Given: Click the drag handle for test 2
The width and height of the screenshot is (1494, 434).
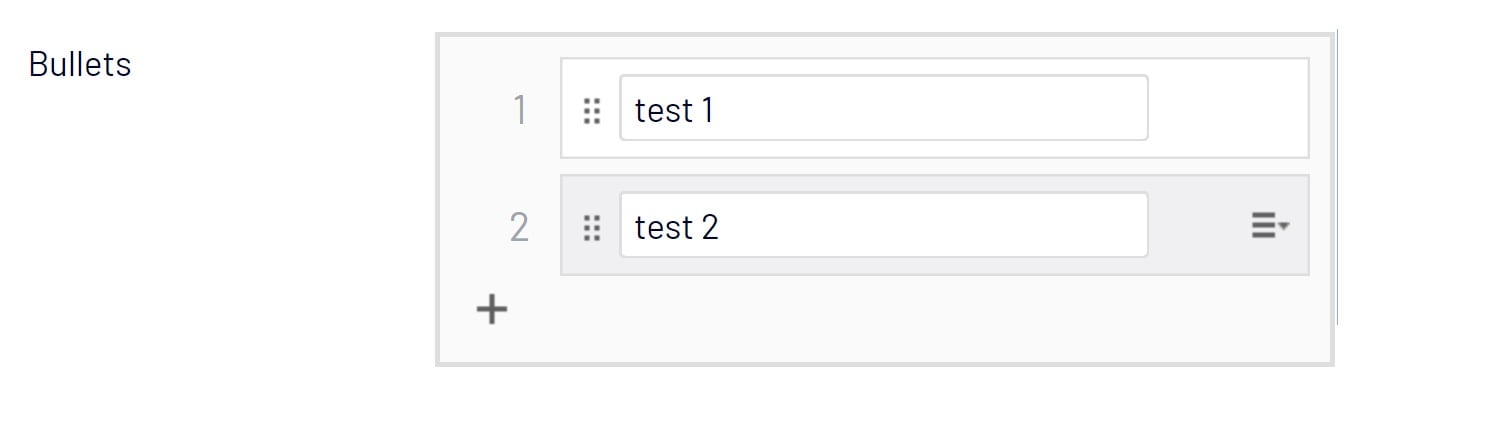Looking at the screenshot, I should (x=592, y=228).
